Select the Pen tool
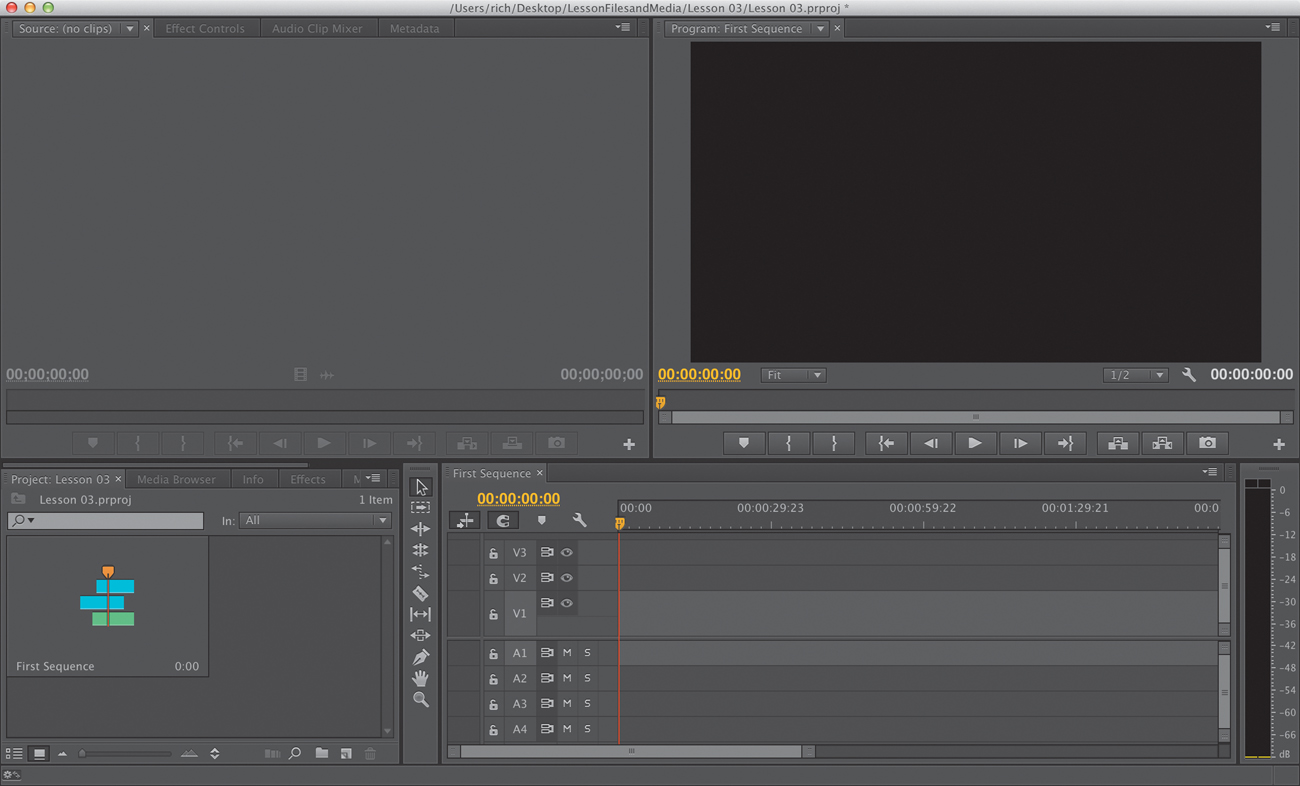Image resolution: width=1300 pixels, height=786 pixels. pyautogui.click(x=421, y=657)
